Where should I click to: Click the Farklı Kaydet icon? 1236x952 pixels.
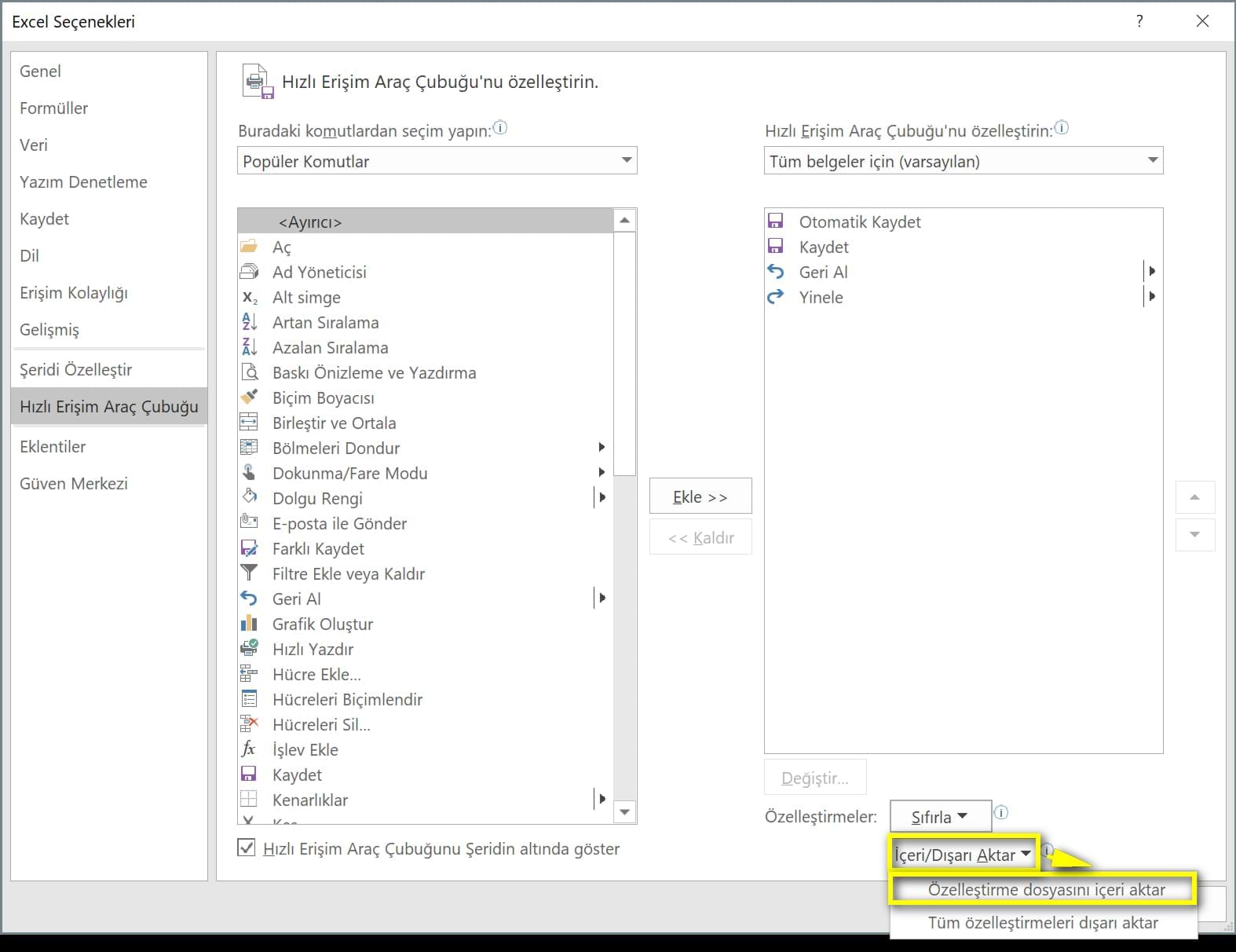[x=249, y=548]
